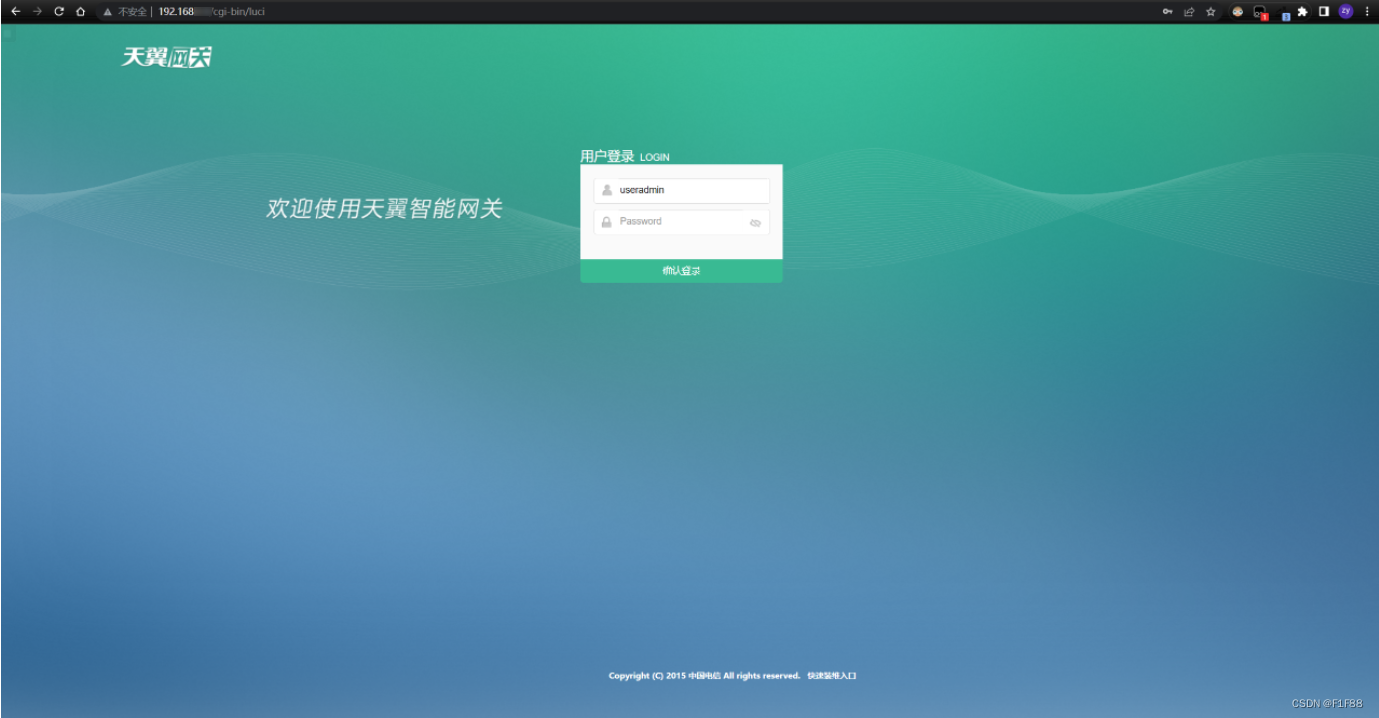Screen dimensions: 1379x718
Task: Open the avatar face extension icon
Action: (1237, 12)
